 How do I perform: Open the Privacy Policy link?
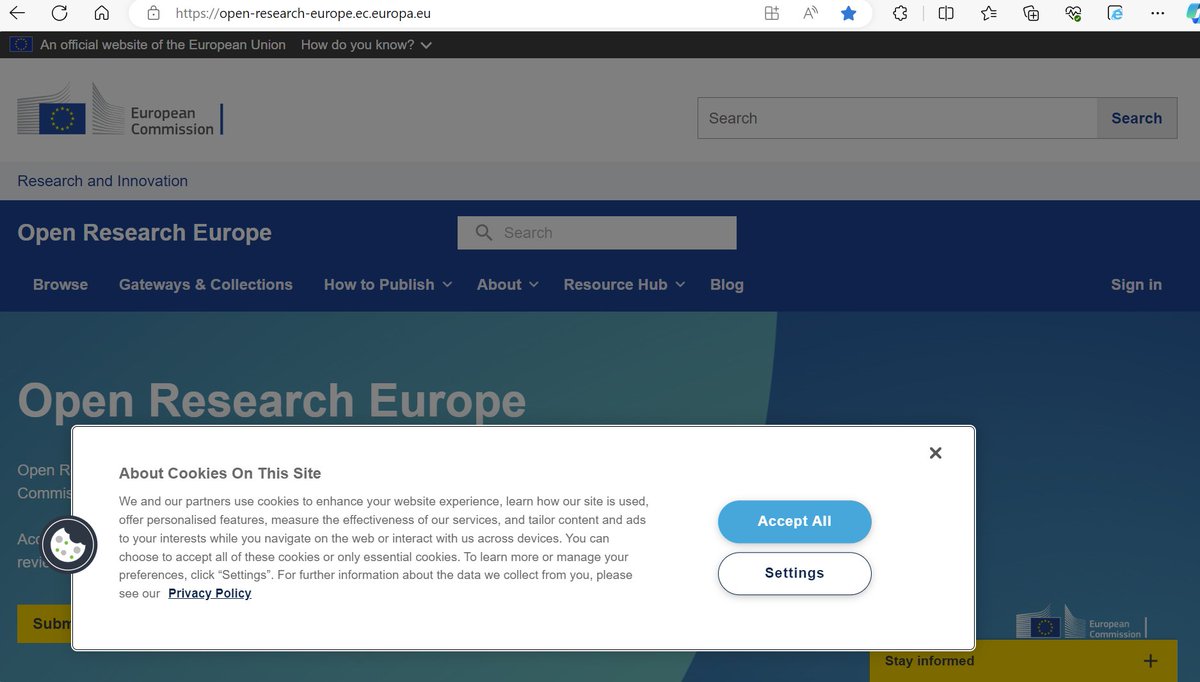pyautogui.click(x=210, y=593)
